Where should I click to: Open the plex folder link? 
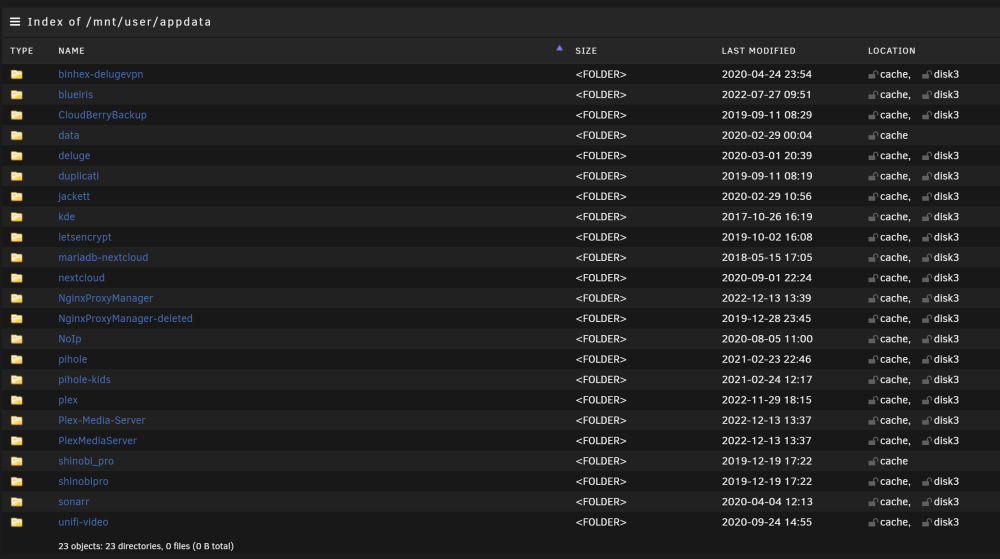(x=68, y=400)
